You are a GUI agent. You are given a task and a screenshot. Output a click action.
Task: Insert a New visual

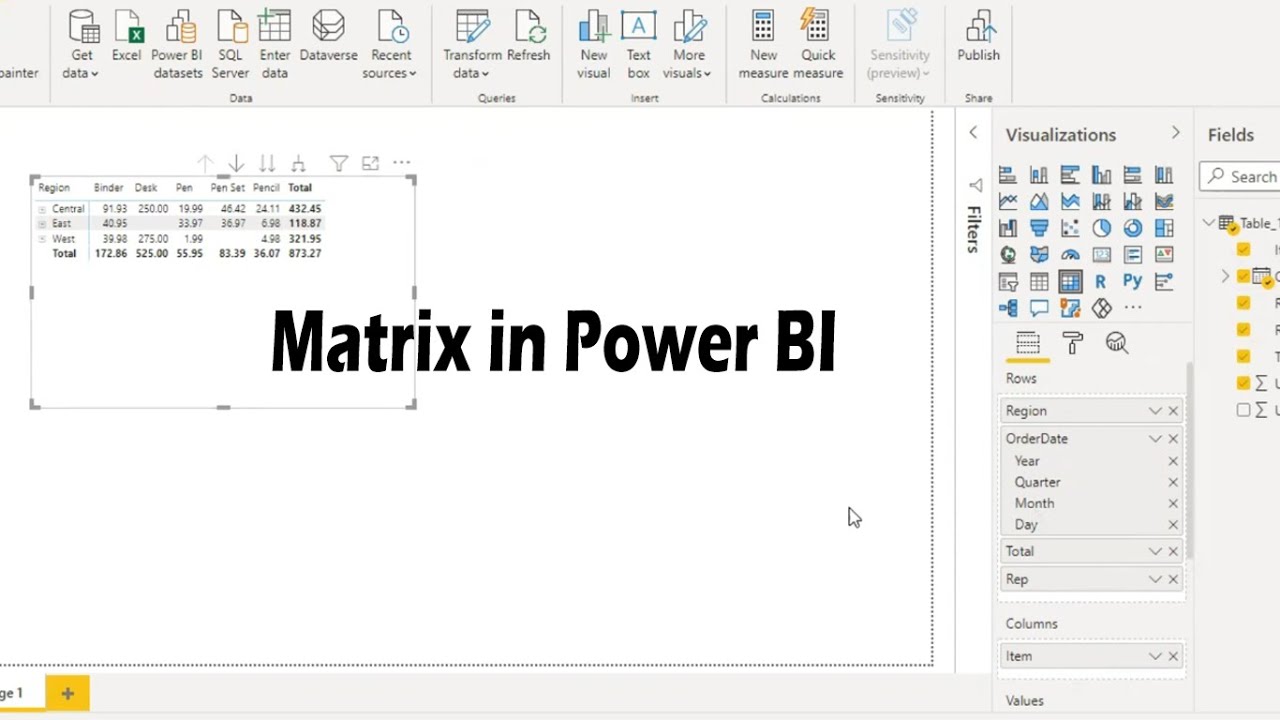(x=593, y=45)
